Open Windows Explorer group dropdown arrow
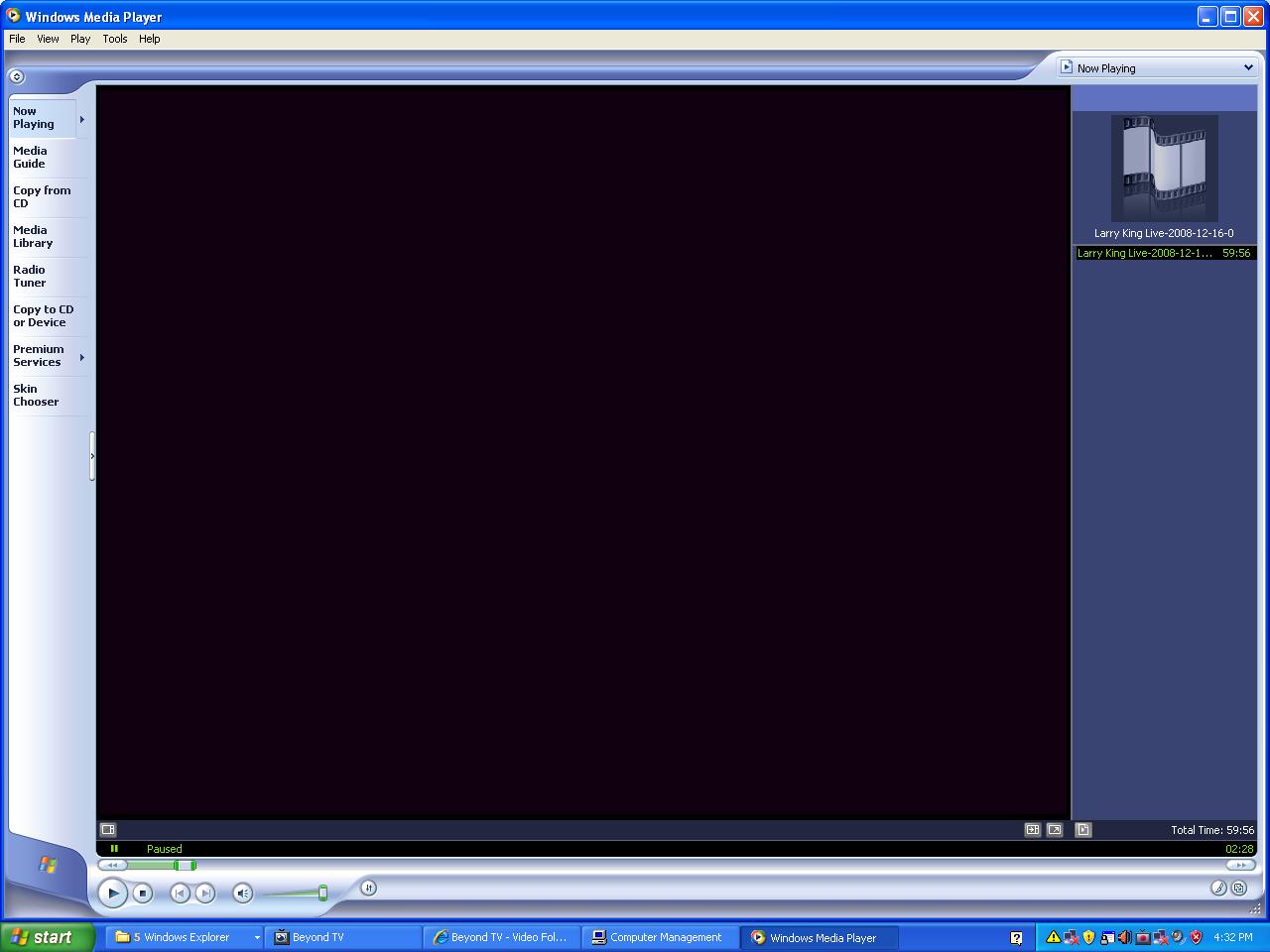Screen dimensions: 1270x952 [256, 937]
